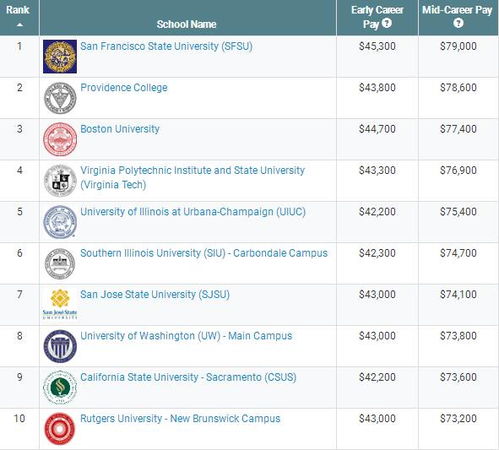499x450 pixels.
Task: Click the Rutgers University red seal logo
Action: pos(60,429)
